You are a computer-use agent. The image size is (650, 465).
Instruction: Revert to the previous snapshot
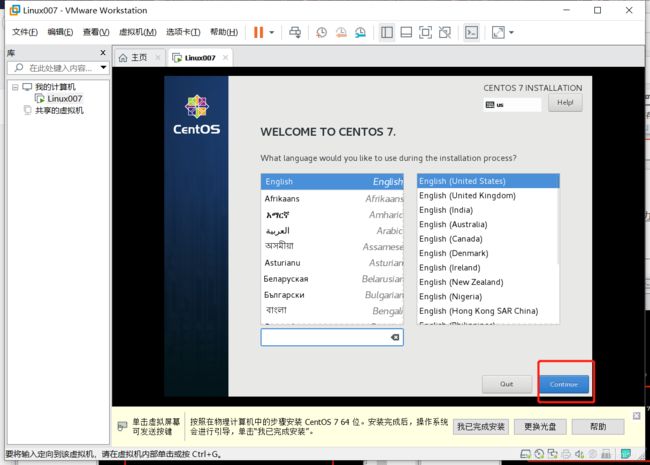coord(341,32)
